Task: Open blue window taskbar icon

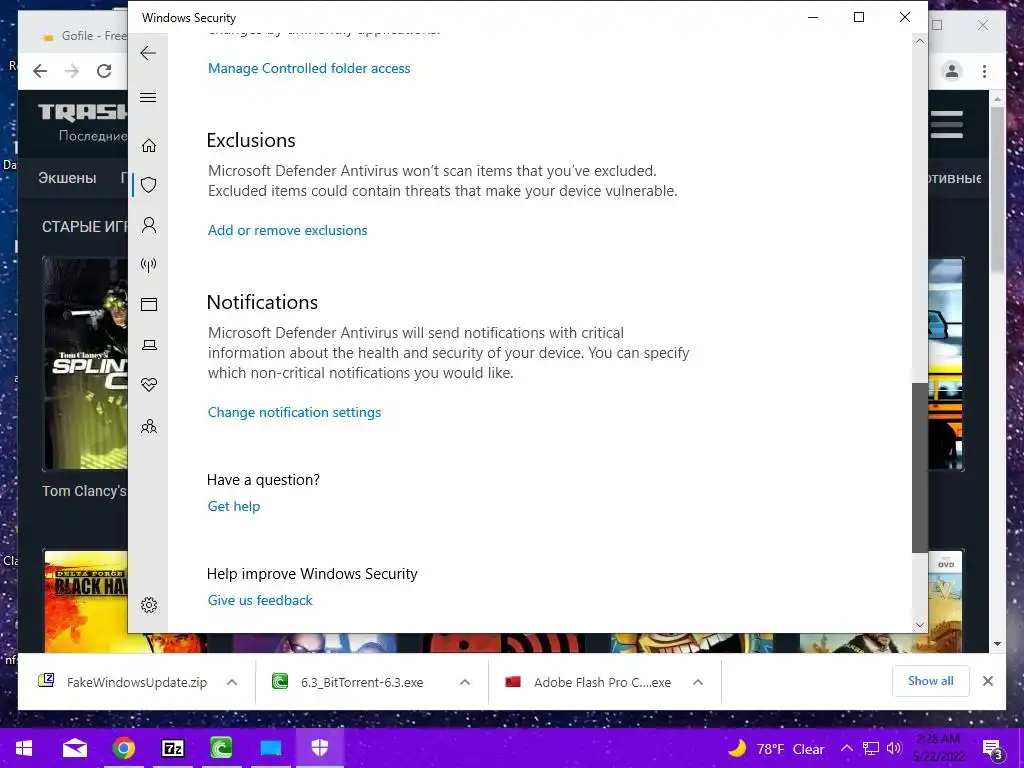Action: (270, 748)
